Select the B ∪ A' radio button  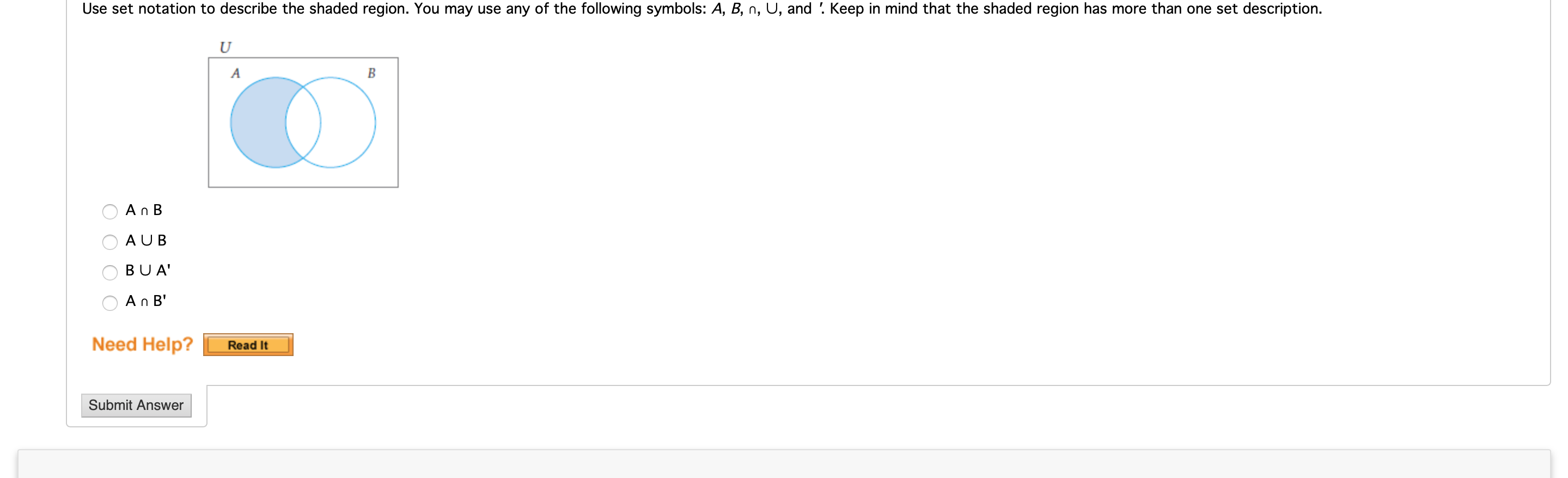tap(110, 272)
